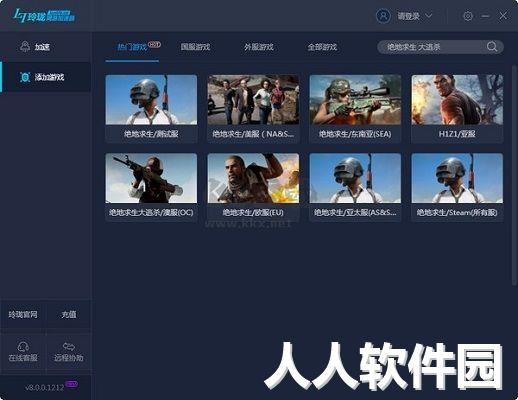This screenshot has height=400, width=518.
Task: Click the 添加游戏 sidebar icon
Action: tap(25, 77)
